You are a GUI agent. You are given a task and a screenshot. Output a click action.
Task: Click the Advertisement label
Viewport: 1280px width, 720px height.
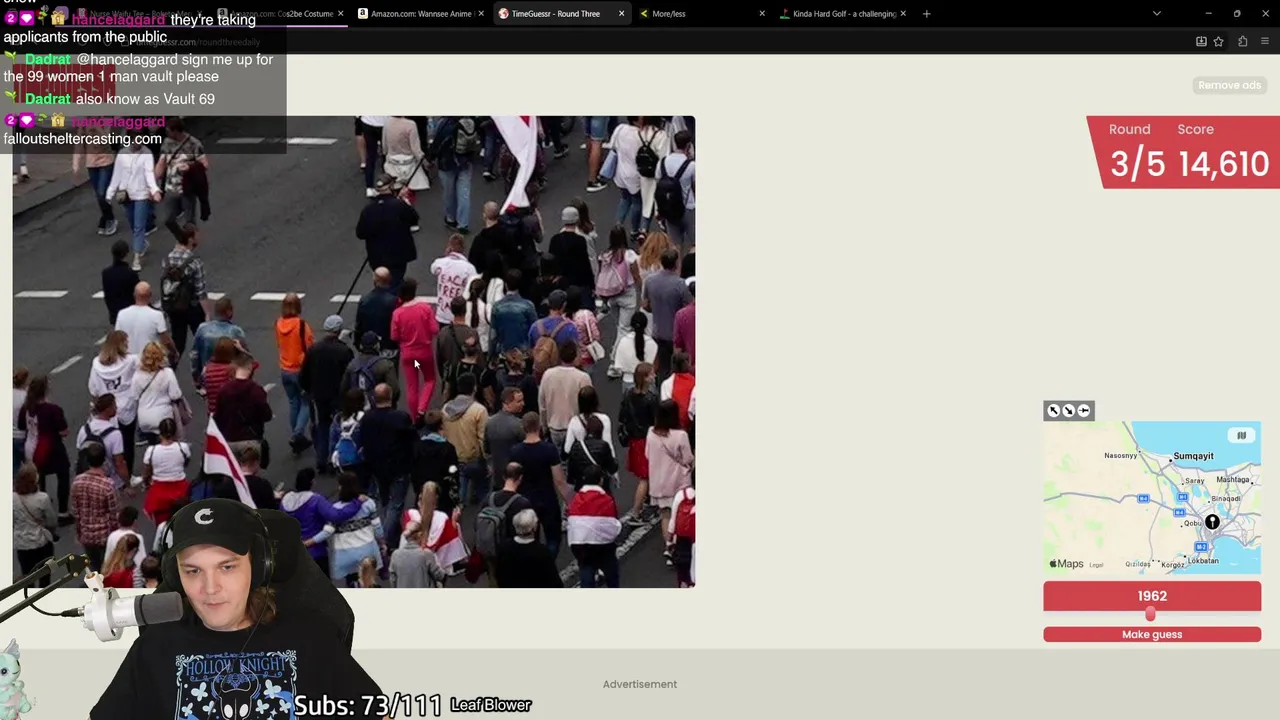(x=640, y=684)
